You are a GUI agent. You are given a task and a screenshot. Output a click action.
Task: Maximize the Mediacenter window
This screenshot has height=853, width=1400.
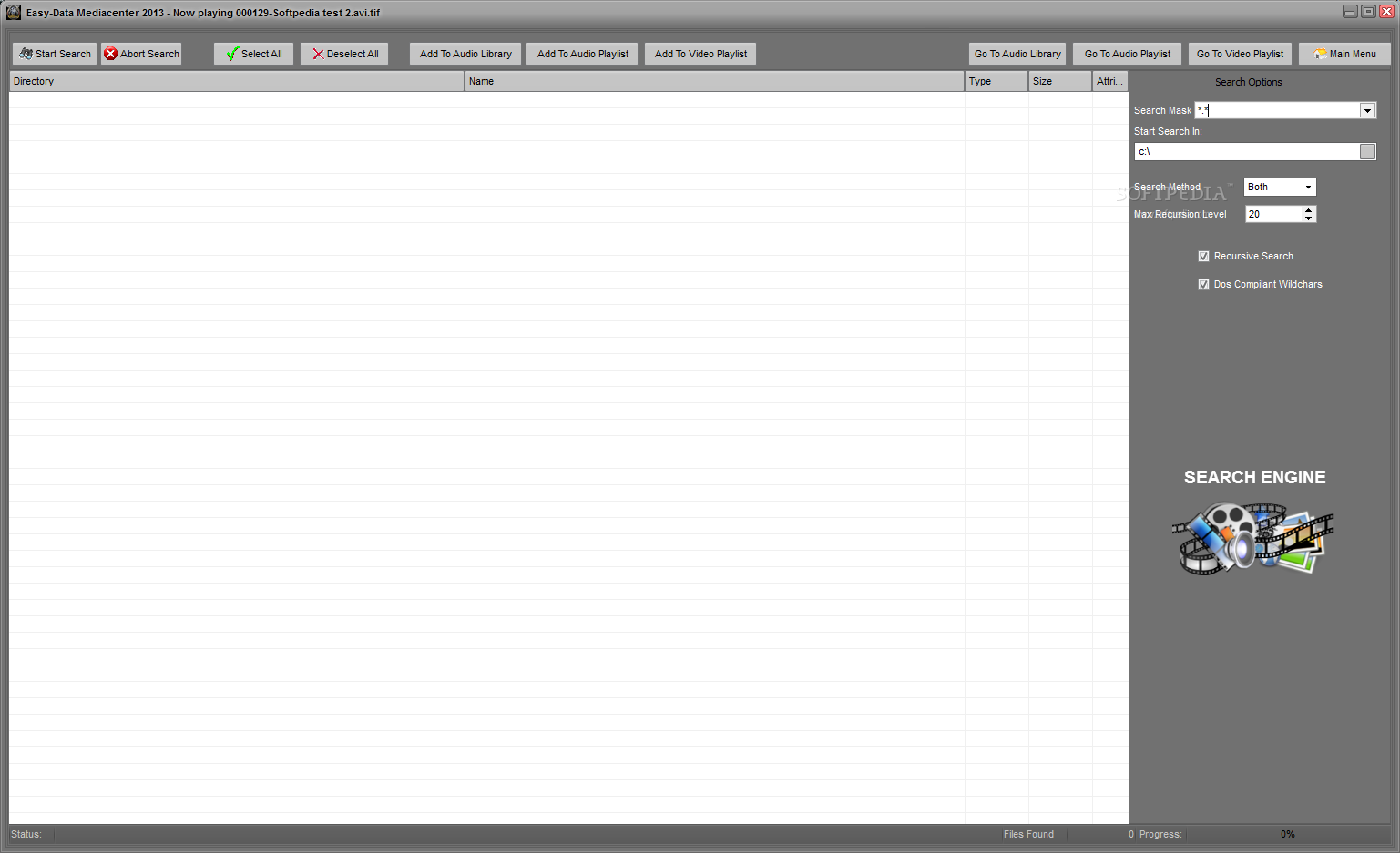(1368, 12)
